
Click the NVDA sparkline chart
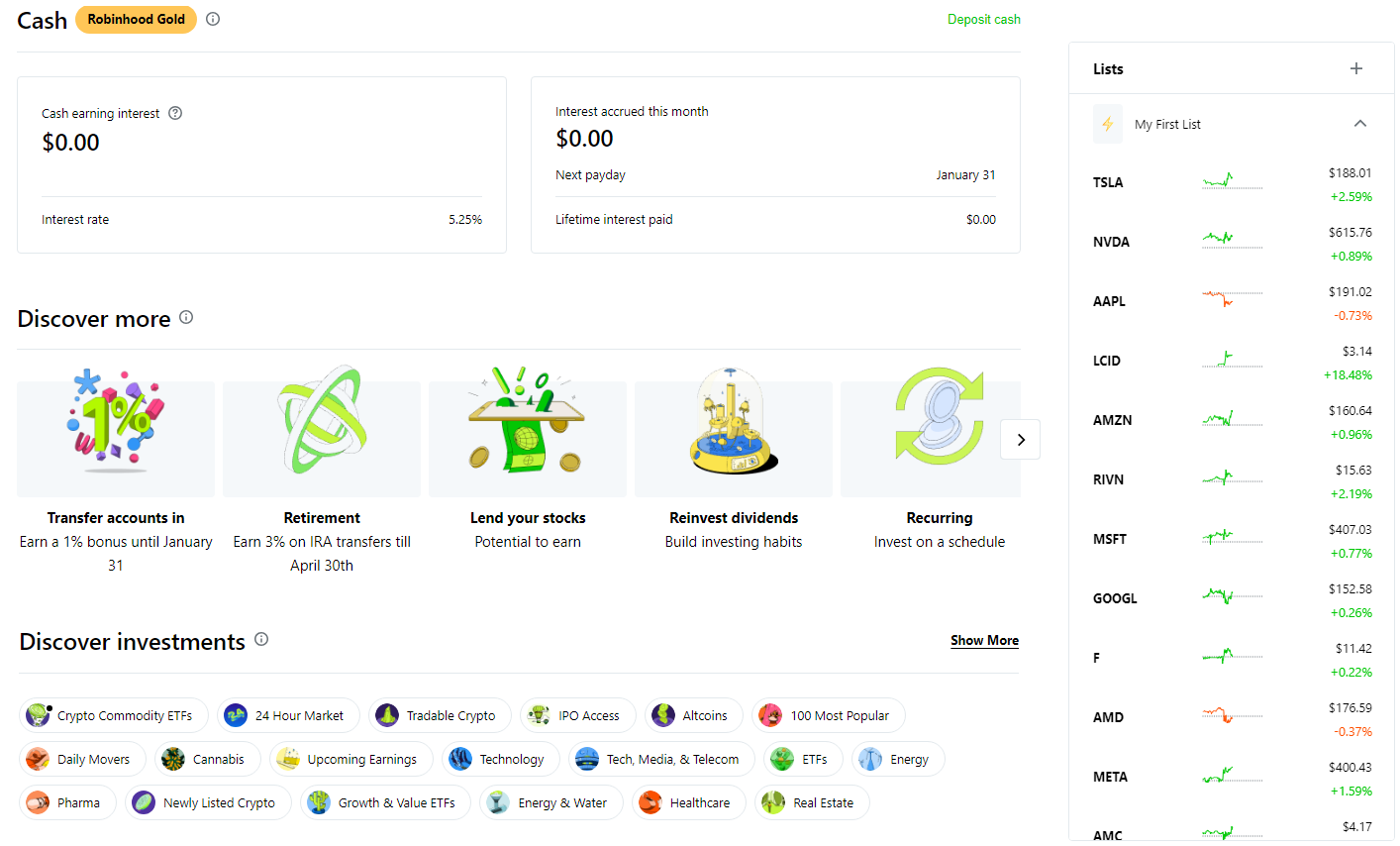1233,239
